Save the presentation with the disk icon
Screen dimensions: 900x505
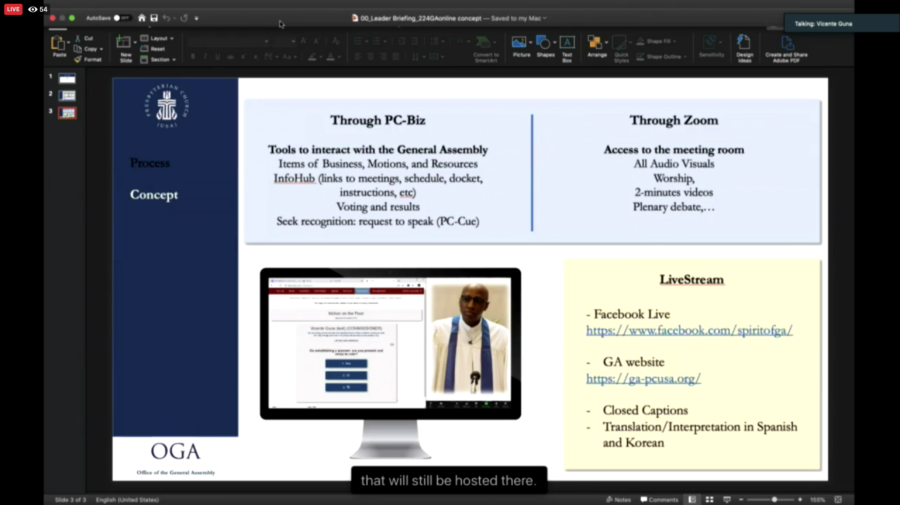click(154, 18)
